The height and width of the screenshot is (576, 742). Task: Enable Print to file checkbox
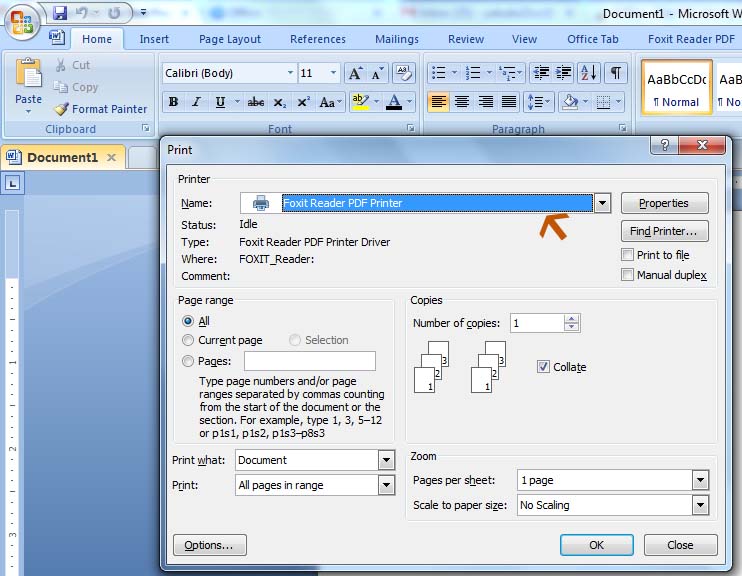tap(627, 255)
